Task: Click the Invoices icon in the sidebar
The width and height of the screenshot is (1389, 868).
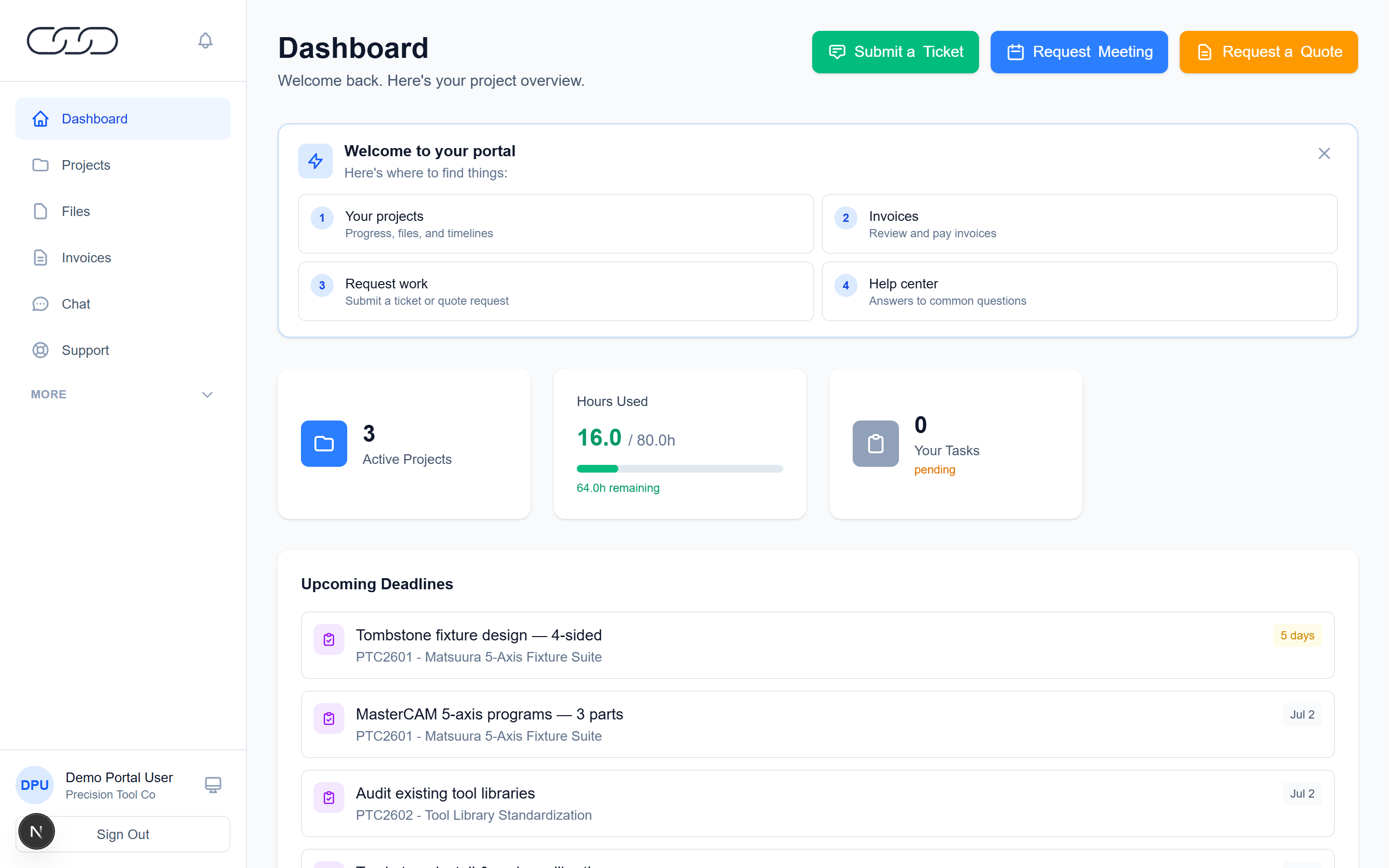Action: (x=40, y=258)
